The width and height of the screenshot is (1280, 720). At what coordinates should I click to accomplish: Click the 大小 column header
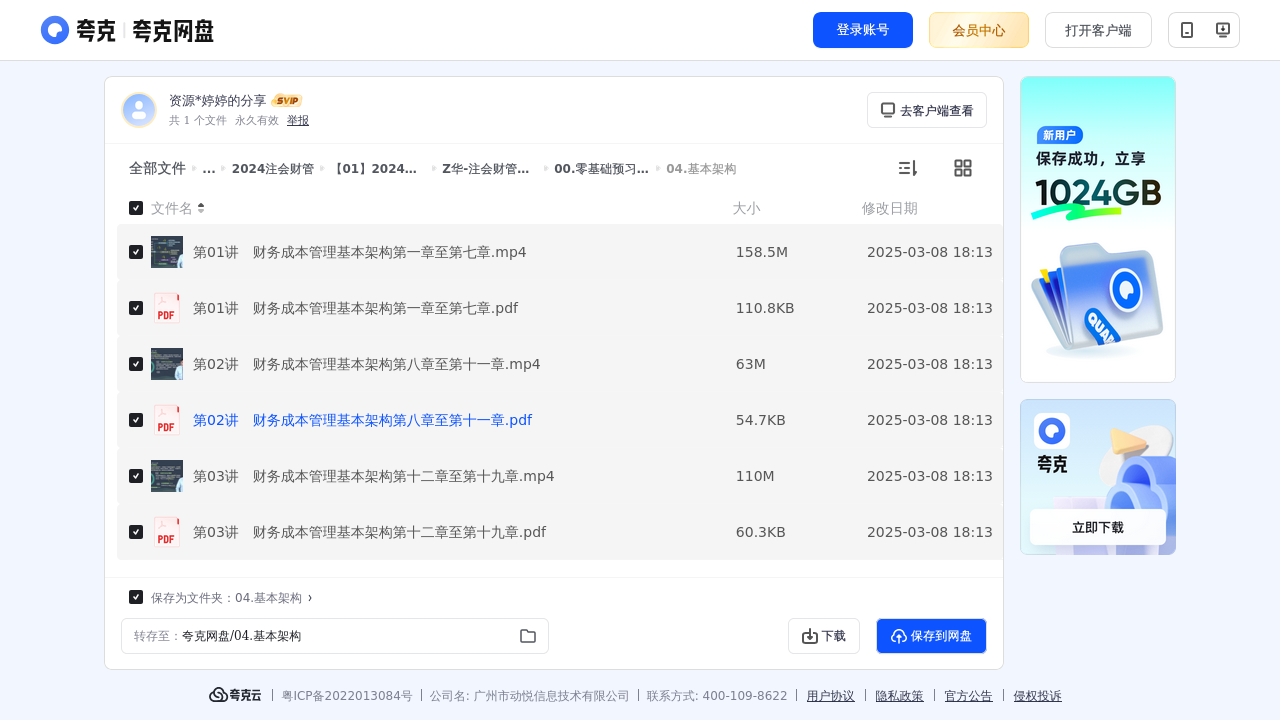(x=746, y=208)
